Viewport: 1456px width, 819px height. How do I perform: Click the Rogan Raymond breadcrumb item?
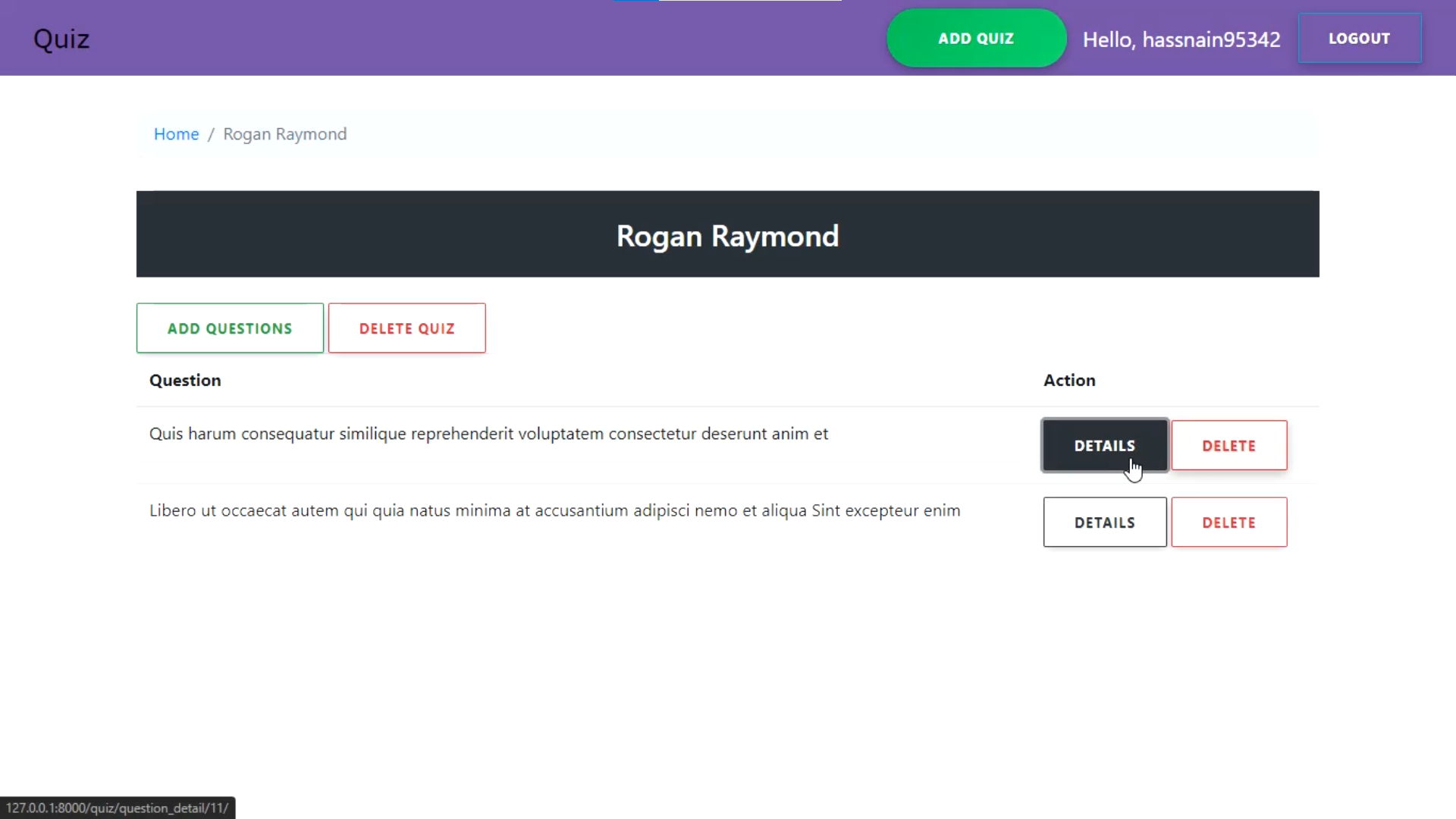[x=284, y=134]
